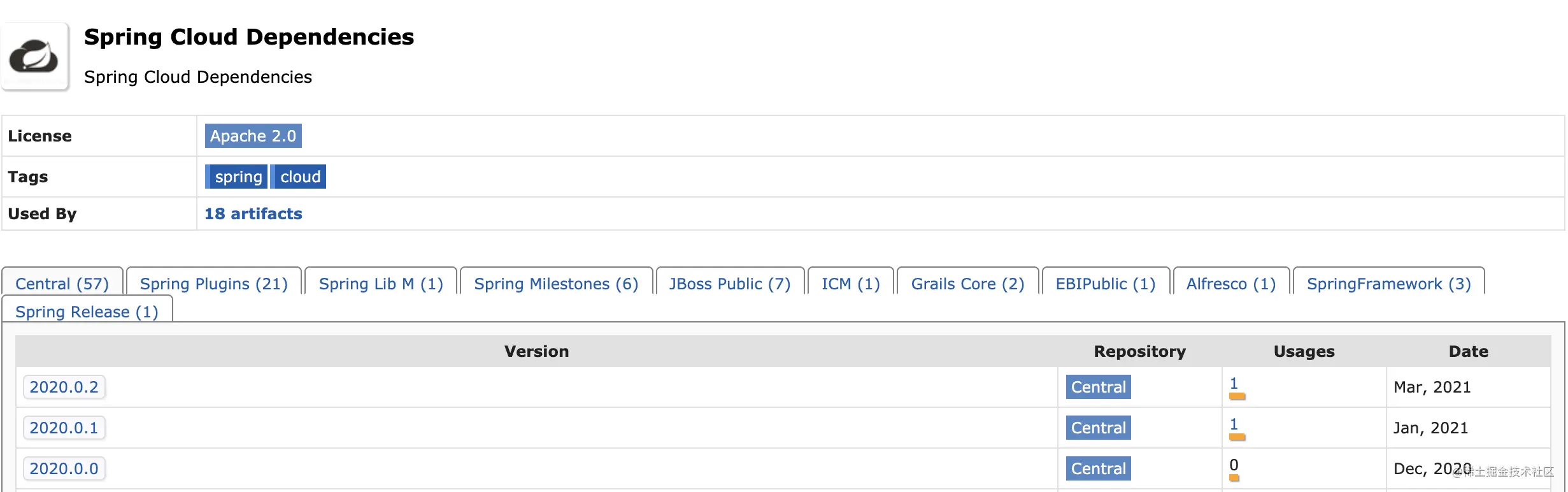Switch to the Central (57) tab
This screenshot has height=492, width=1568.
point(62,283)
